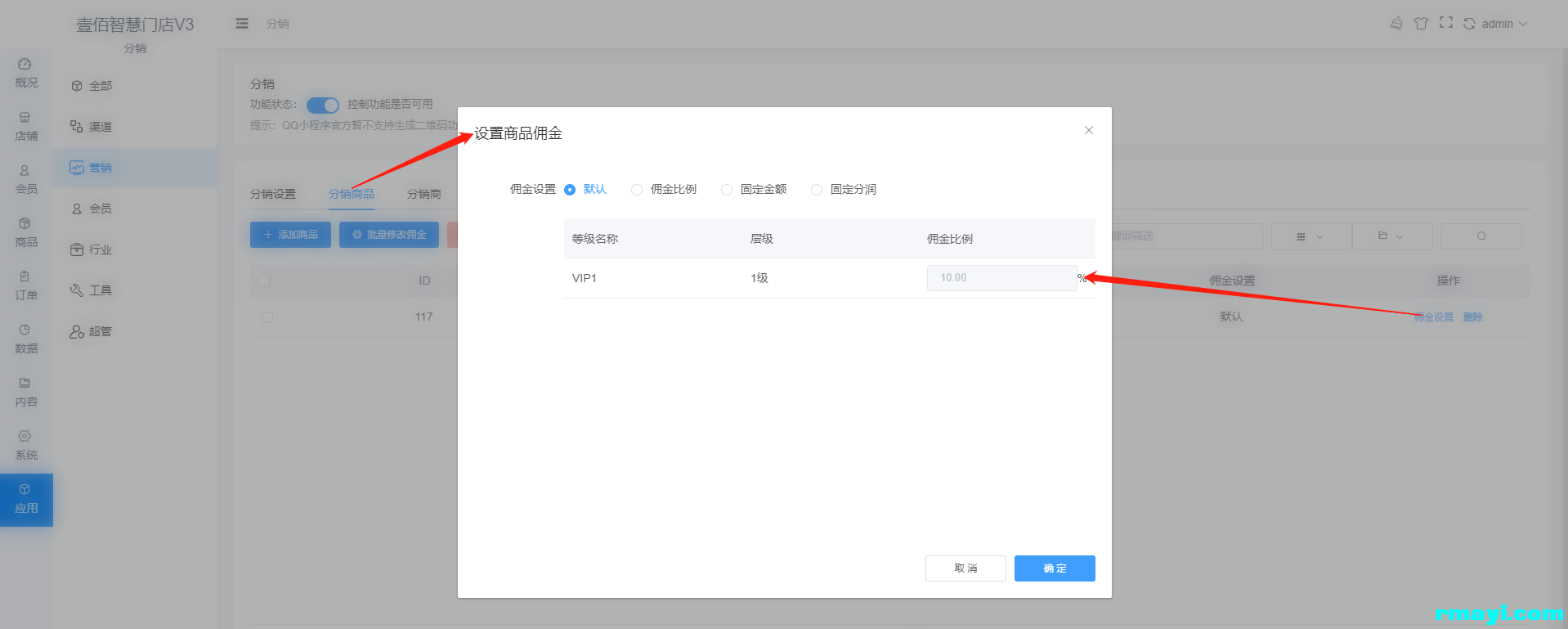Open the 店铺 store sidebar icon
Screen dimensions: 1568x629
point(26,127)
